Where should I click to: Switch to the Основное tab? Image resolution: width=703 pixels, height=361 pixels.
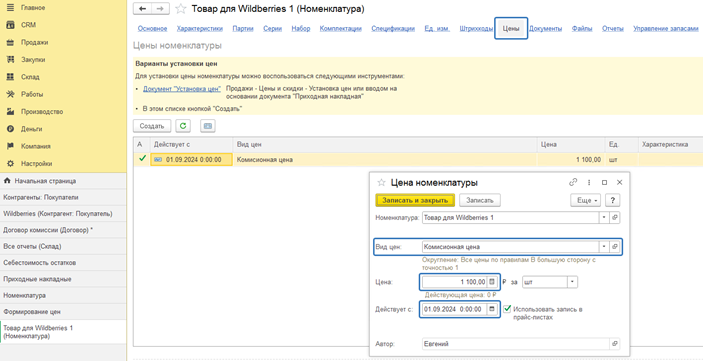point(152,29)
